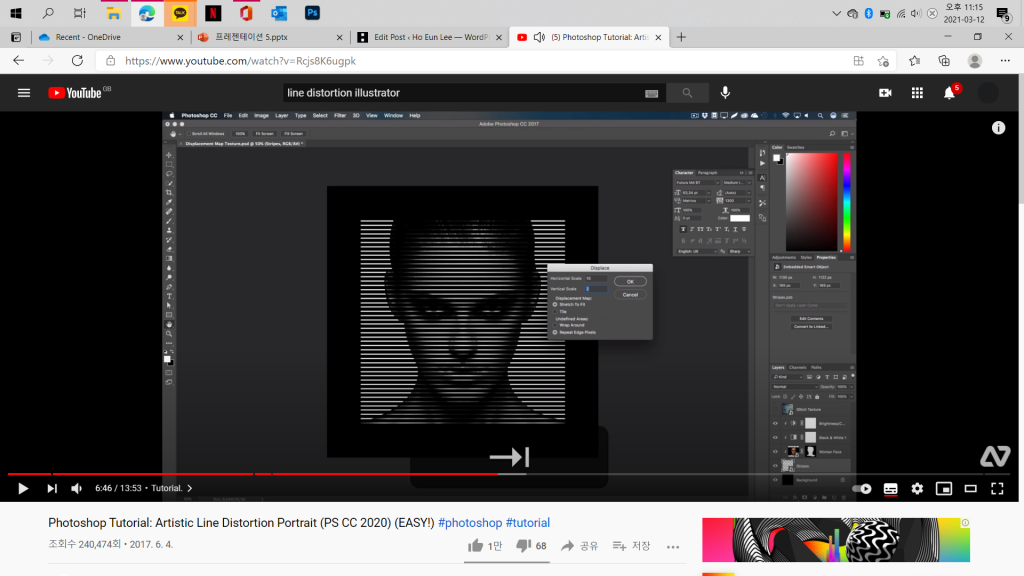Select the Gradient tool

click(169, 259)
